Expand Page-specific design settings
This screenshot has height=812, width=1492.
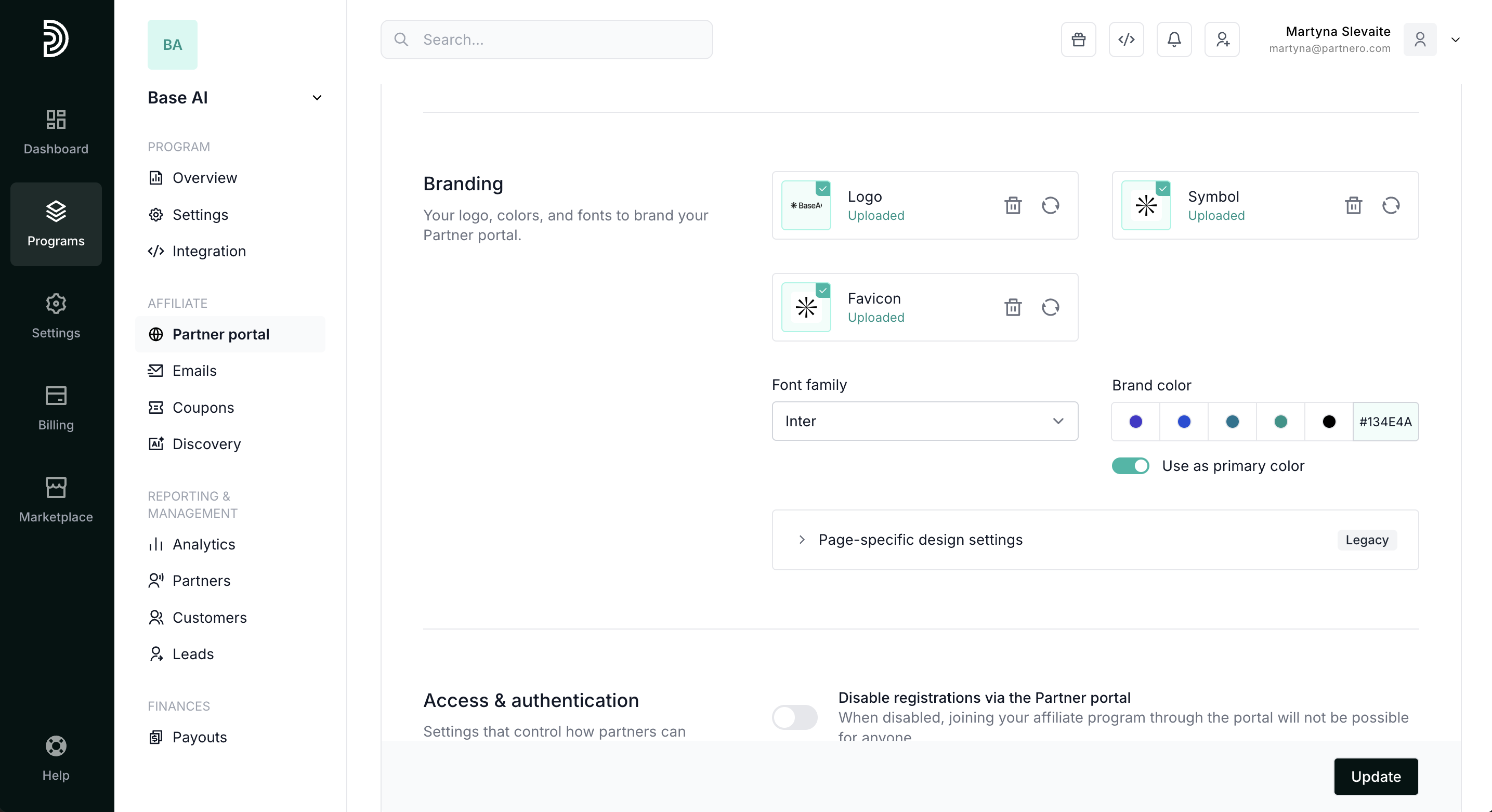[920, 540]
